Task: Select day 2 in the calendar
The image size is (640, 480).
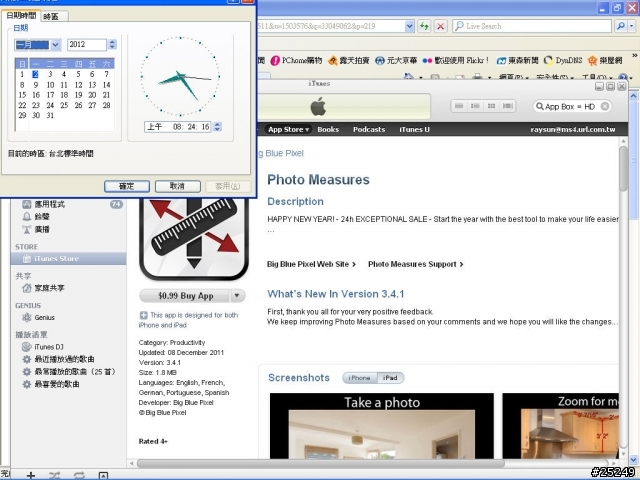Action: (x=36, y=74)
